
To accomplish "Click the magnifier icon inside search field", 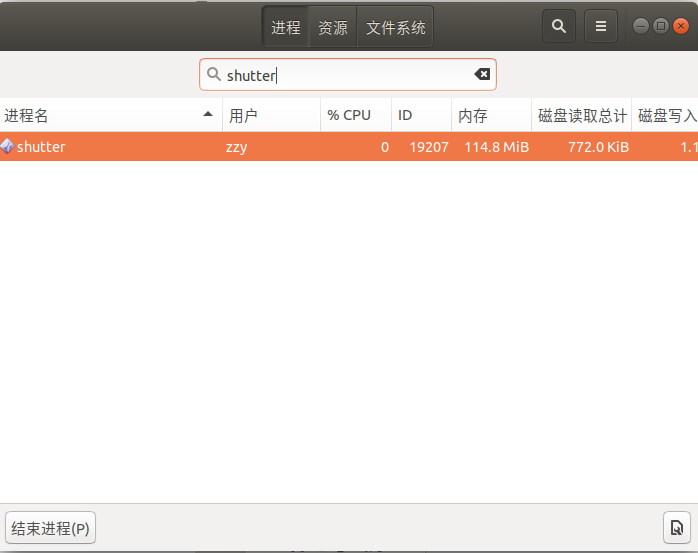I will point(214,74).
